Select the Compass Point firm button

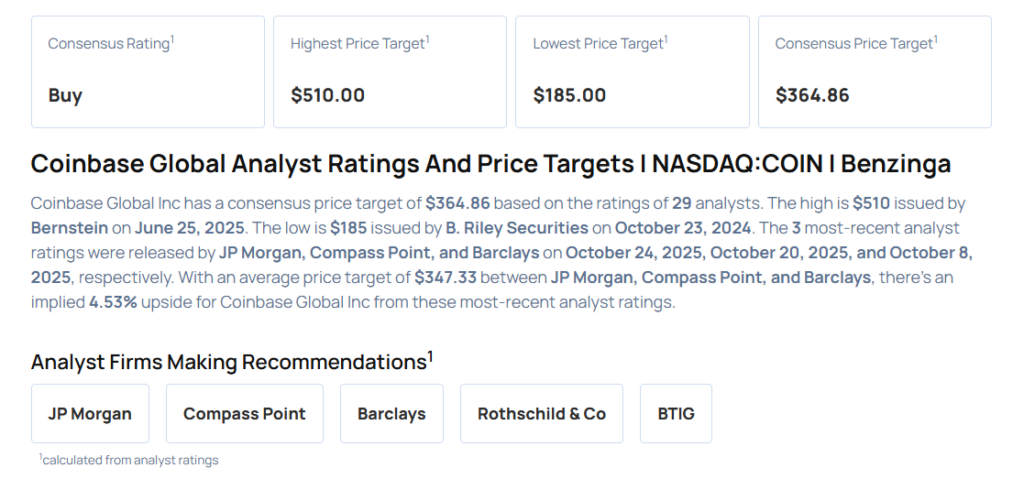point(244,413)
